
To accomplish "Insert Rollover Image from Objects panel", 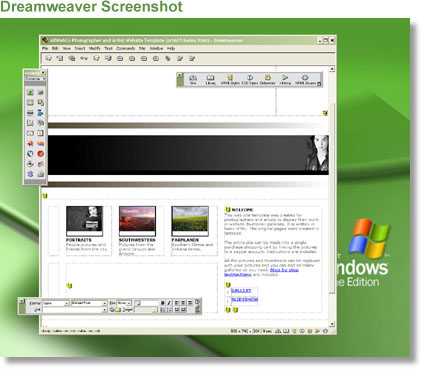I will [40, 92].
